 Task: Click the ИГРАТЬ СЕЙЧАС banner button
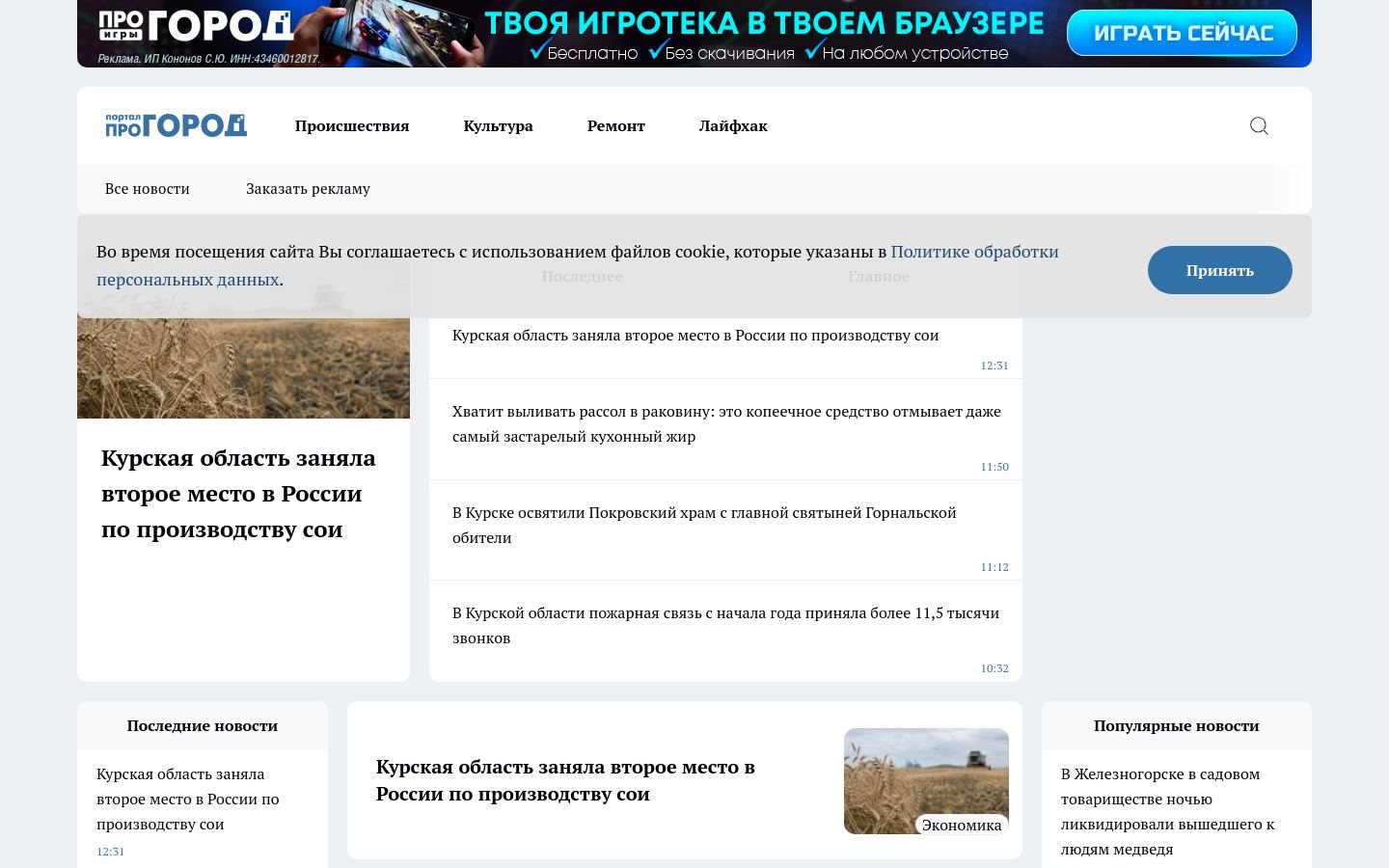(1182, 34)
